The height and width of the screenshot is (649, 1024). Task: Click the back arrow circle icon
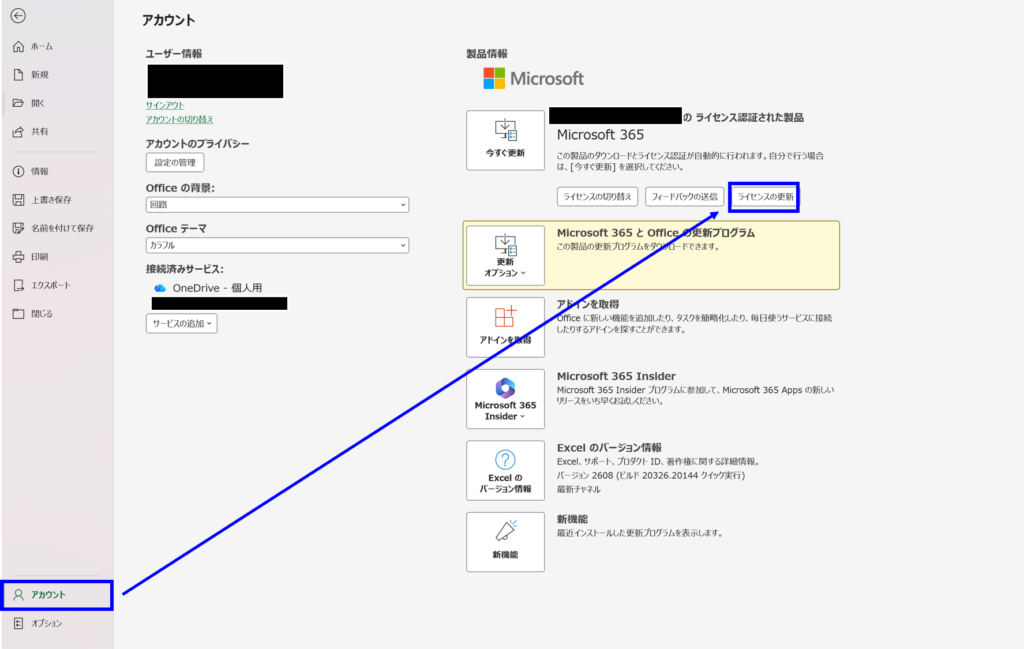pos(18,16)
